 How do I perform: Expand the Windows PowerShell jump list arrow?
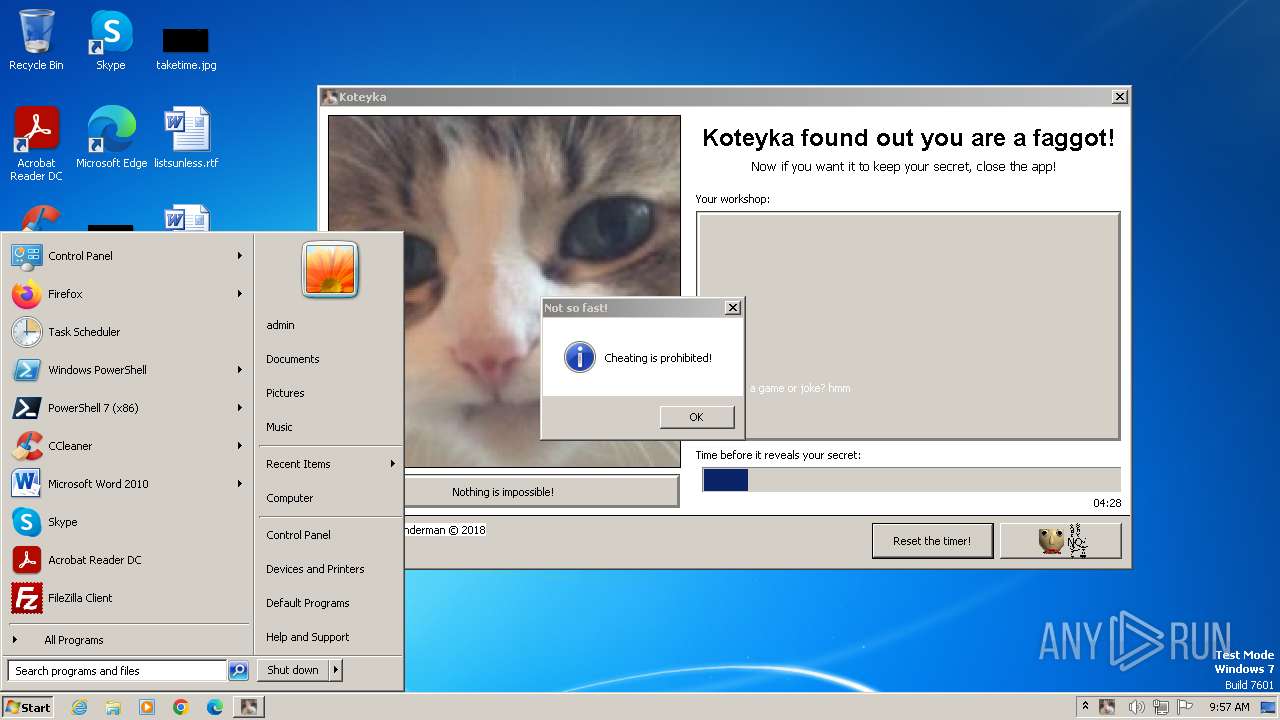tap(240, 370)
